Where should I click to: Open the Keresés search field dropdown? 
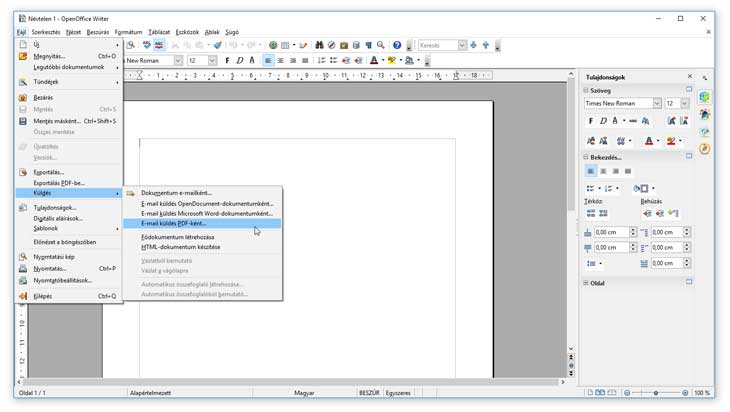[462, 45]
